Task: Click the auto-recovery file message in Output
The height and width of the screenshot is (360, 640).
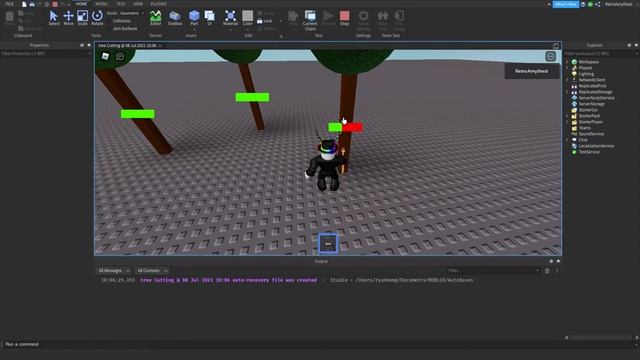Action: point(229,280)
